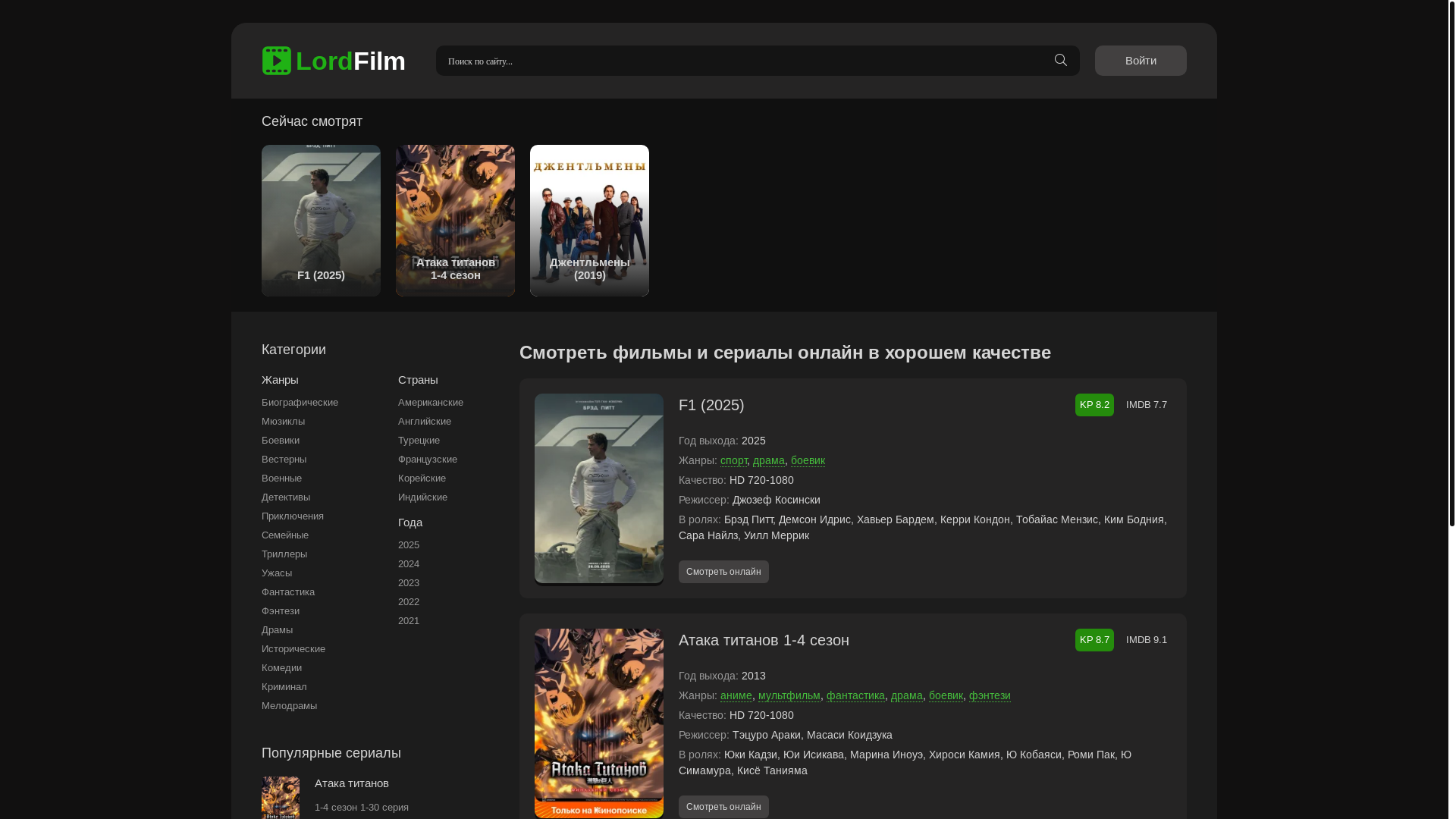Open the large F1 poster in the listing

pyautogui.click(x=598, y=488)
